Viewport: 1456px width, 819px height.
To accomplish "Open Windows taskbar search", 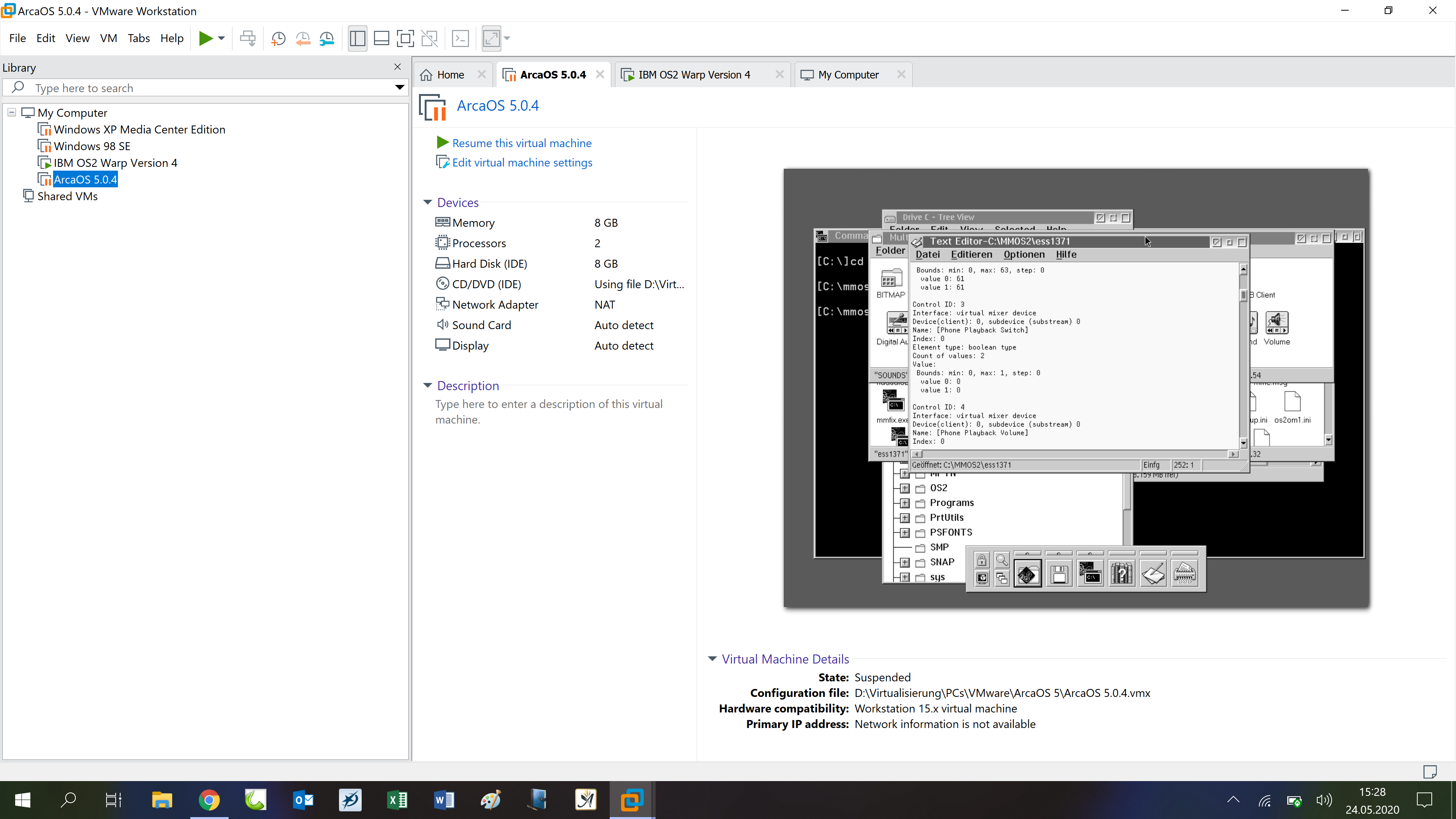I will (68, 800).
